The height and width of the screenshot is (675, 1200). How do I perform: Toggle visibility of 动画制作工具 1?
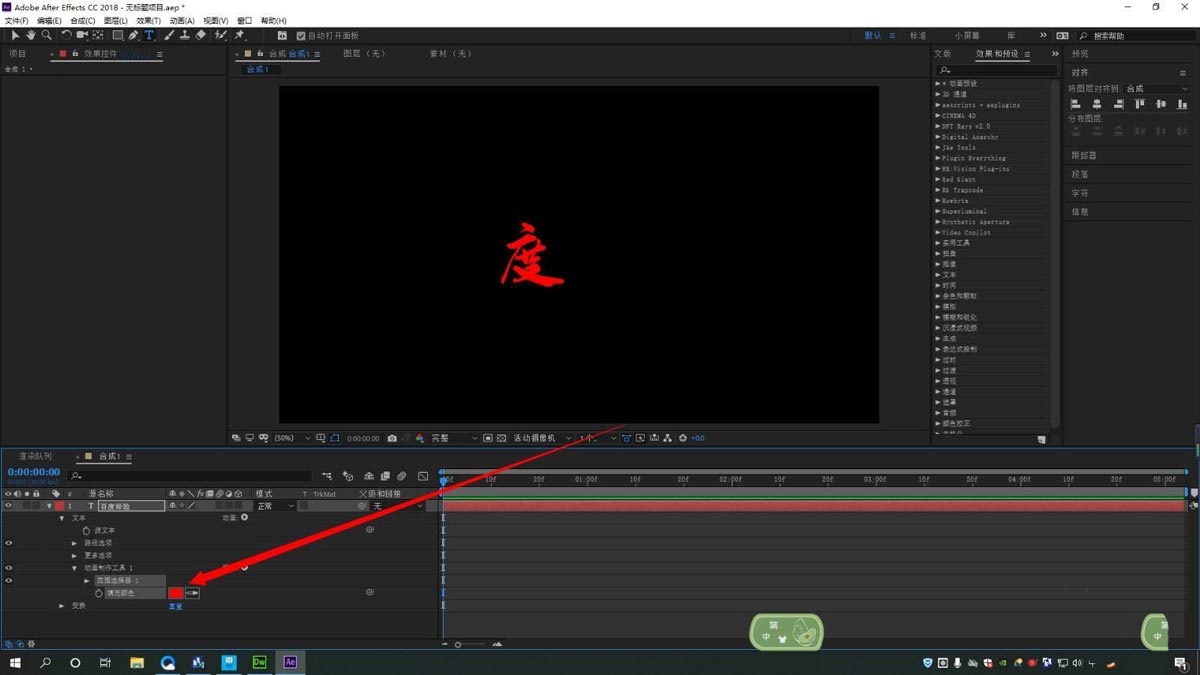8,568
